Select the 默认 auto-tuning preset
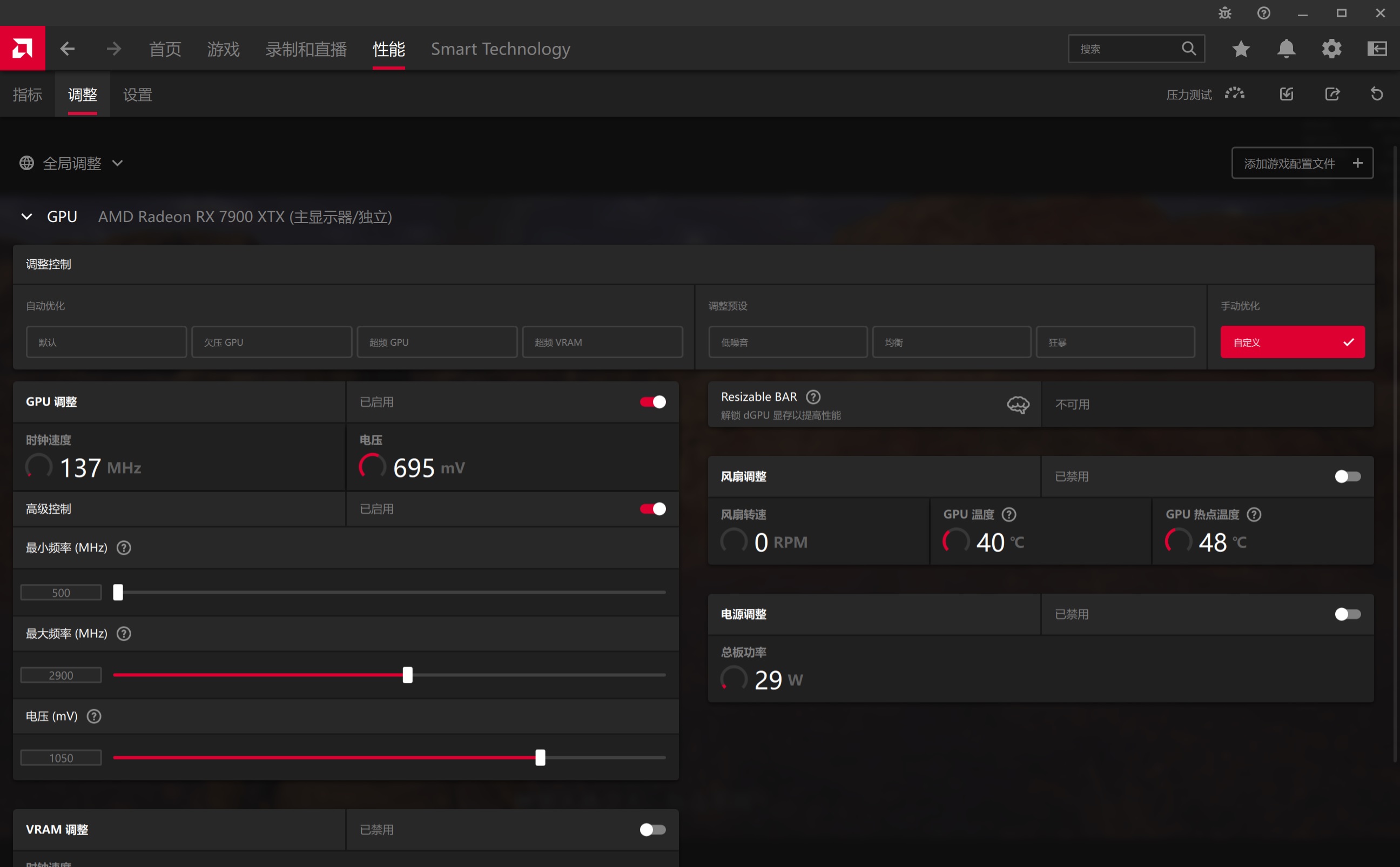Image resolution: width=1400 pixels, height=867 pixels. point(106,342)
